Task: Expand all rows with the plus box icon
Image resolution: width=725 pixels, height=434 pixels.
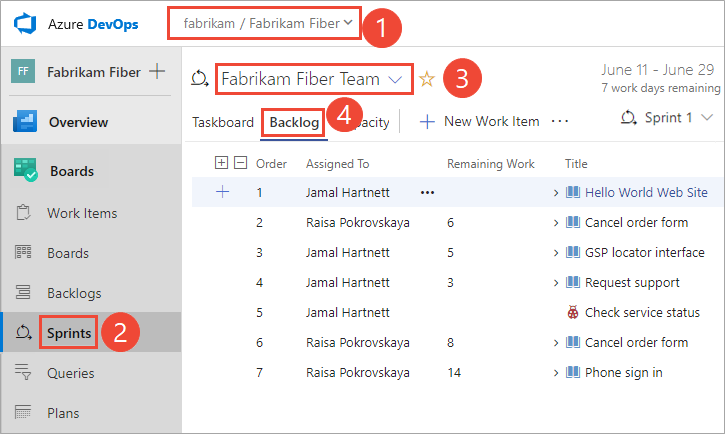Action: (221, 163)
